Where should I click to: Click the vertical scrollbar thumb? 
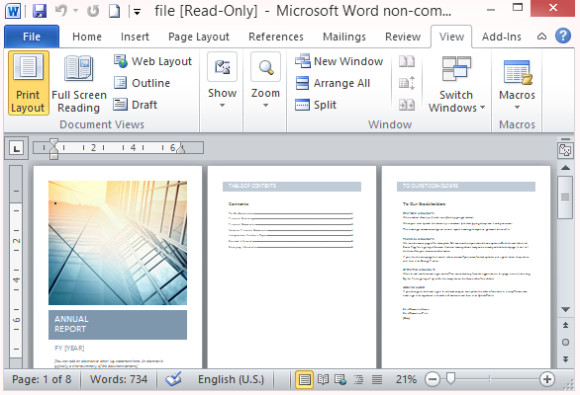click(565, 197)
